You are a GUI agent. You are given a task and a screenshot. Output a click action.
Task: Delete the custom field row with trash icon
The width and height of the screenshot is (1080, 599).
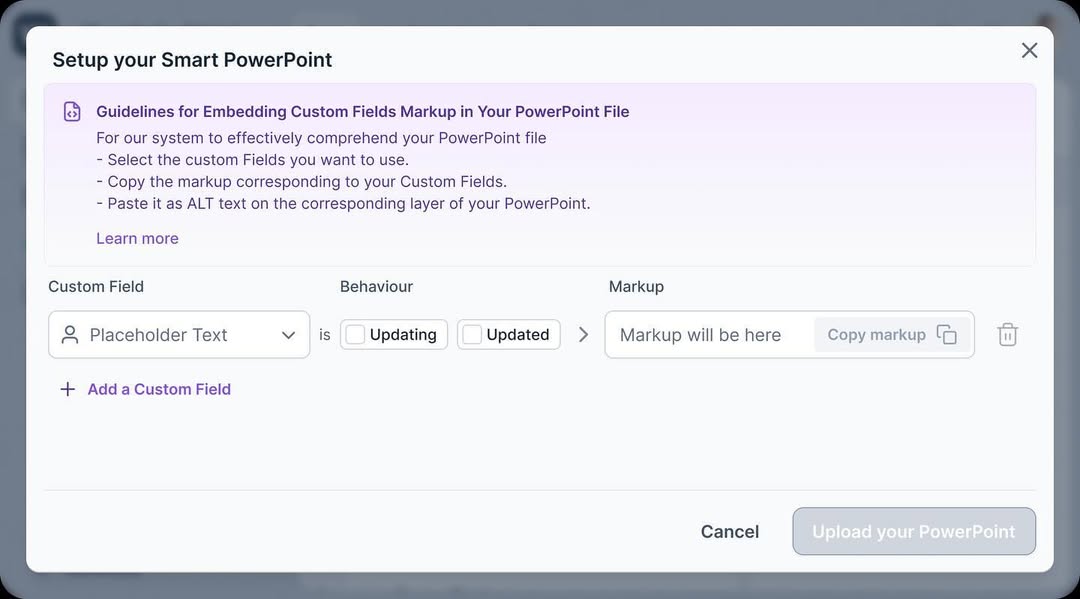(1007, 335)
